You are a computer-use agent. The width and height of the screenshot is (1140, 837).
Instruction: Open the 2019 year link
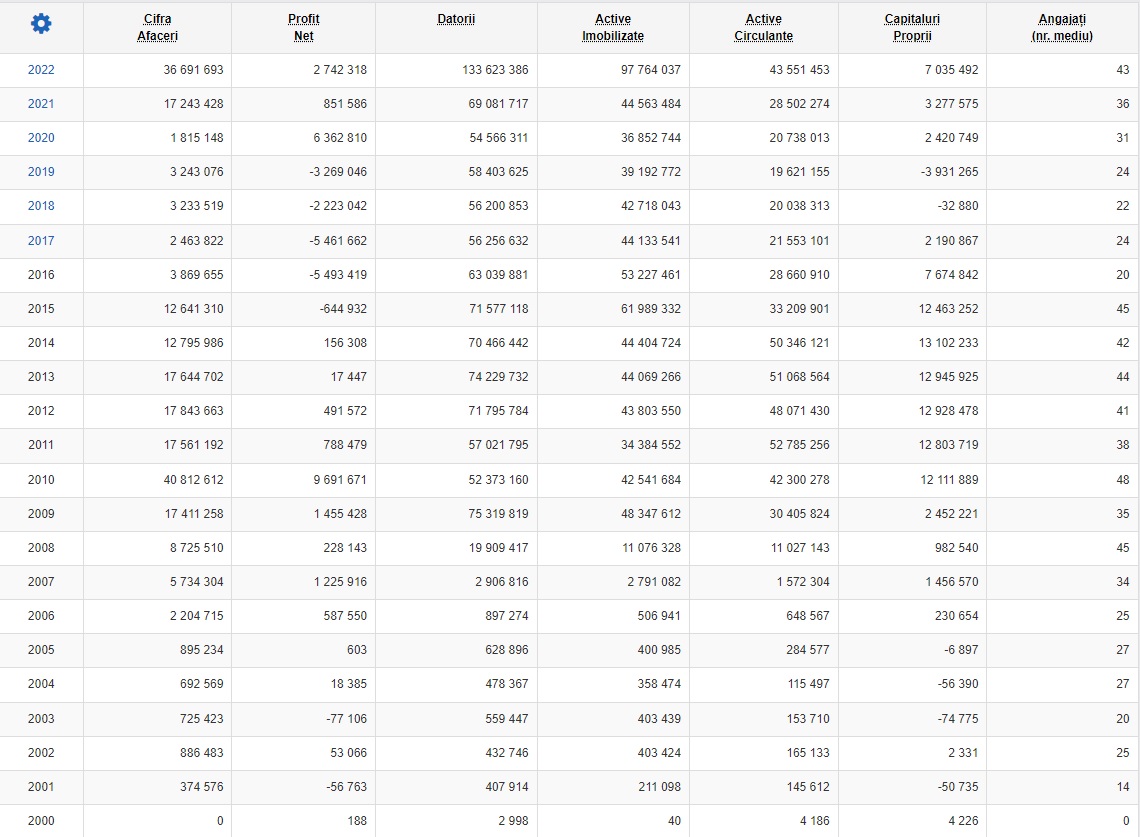tap(41, 172)
